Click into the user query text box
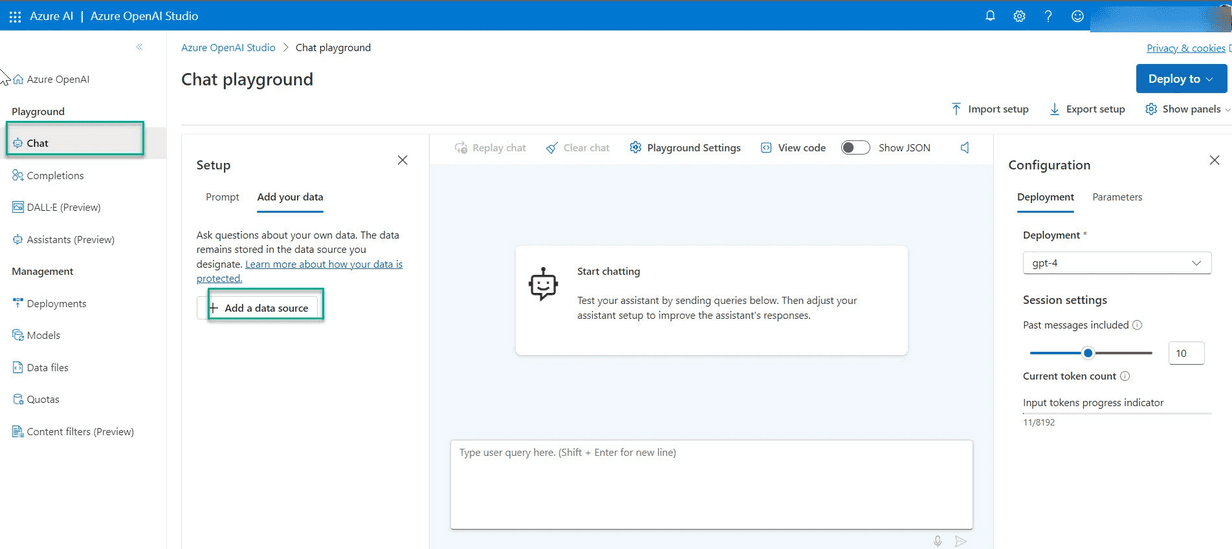The image size is (1232, 549). [711, 484]
